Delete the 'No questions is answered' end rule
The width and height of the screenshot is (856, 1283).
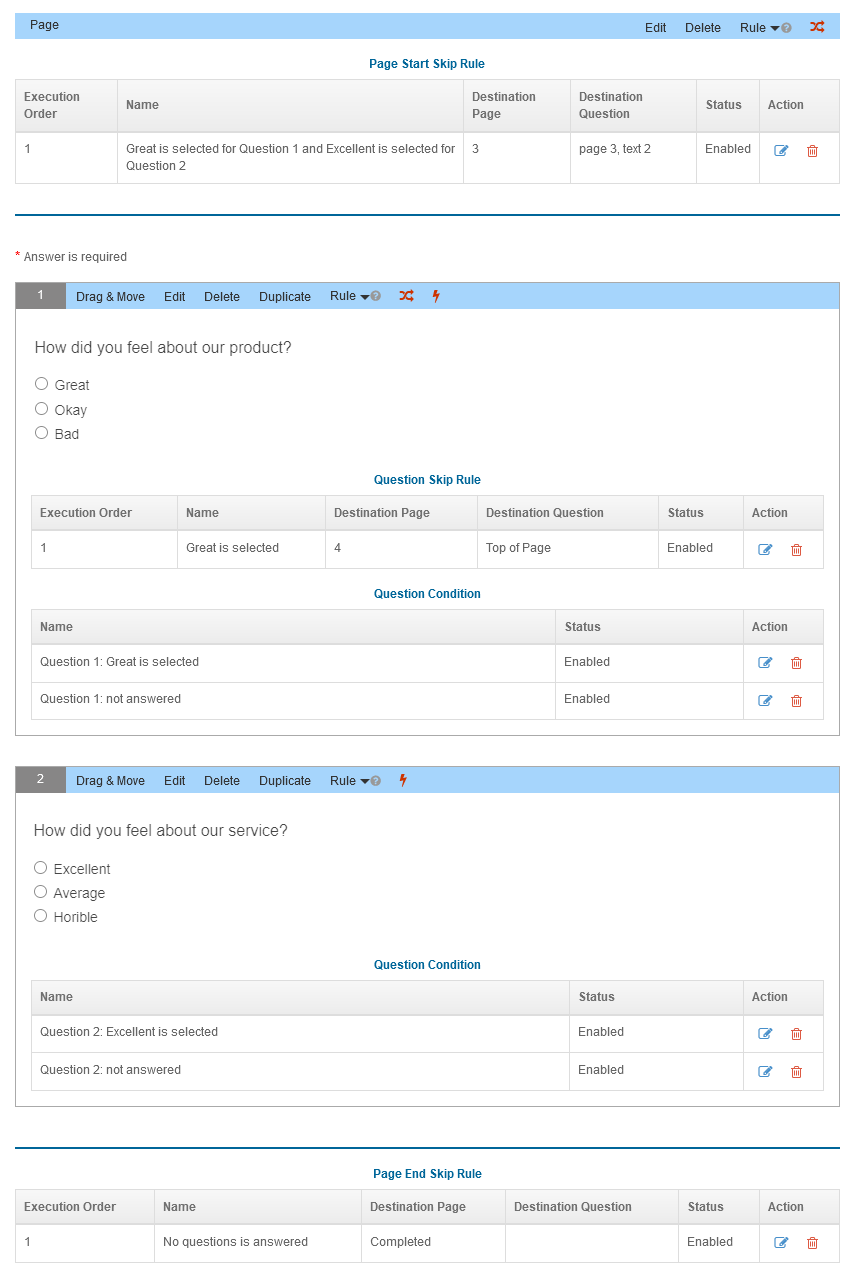click(812, 1243)
